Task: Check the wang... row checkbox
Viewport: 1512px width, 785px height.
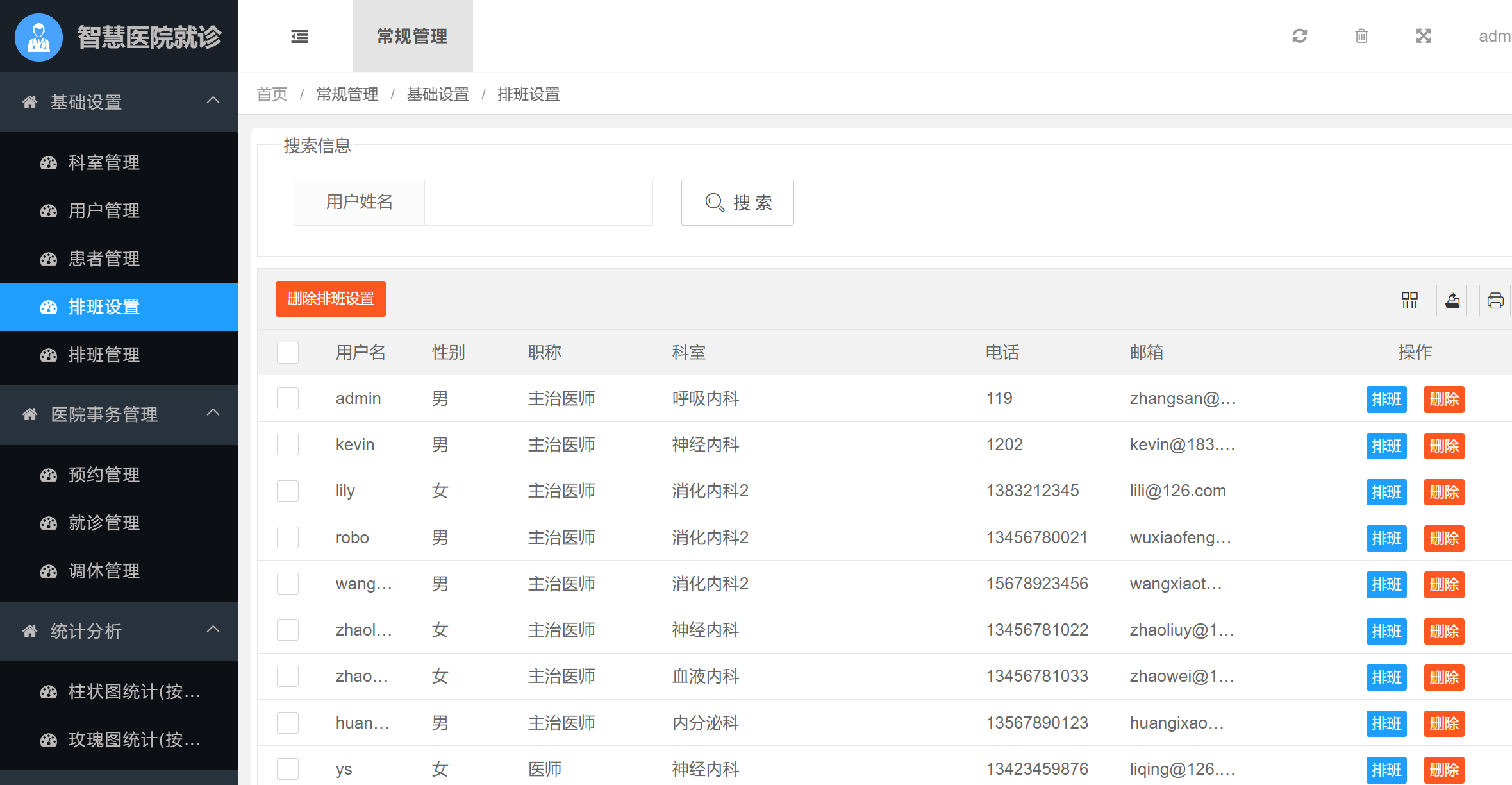Action: [288, 584]
